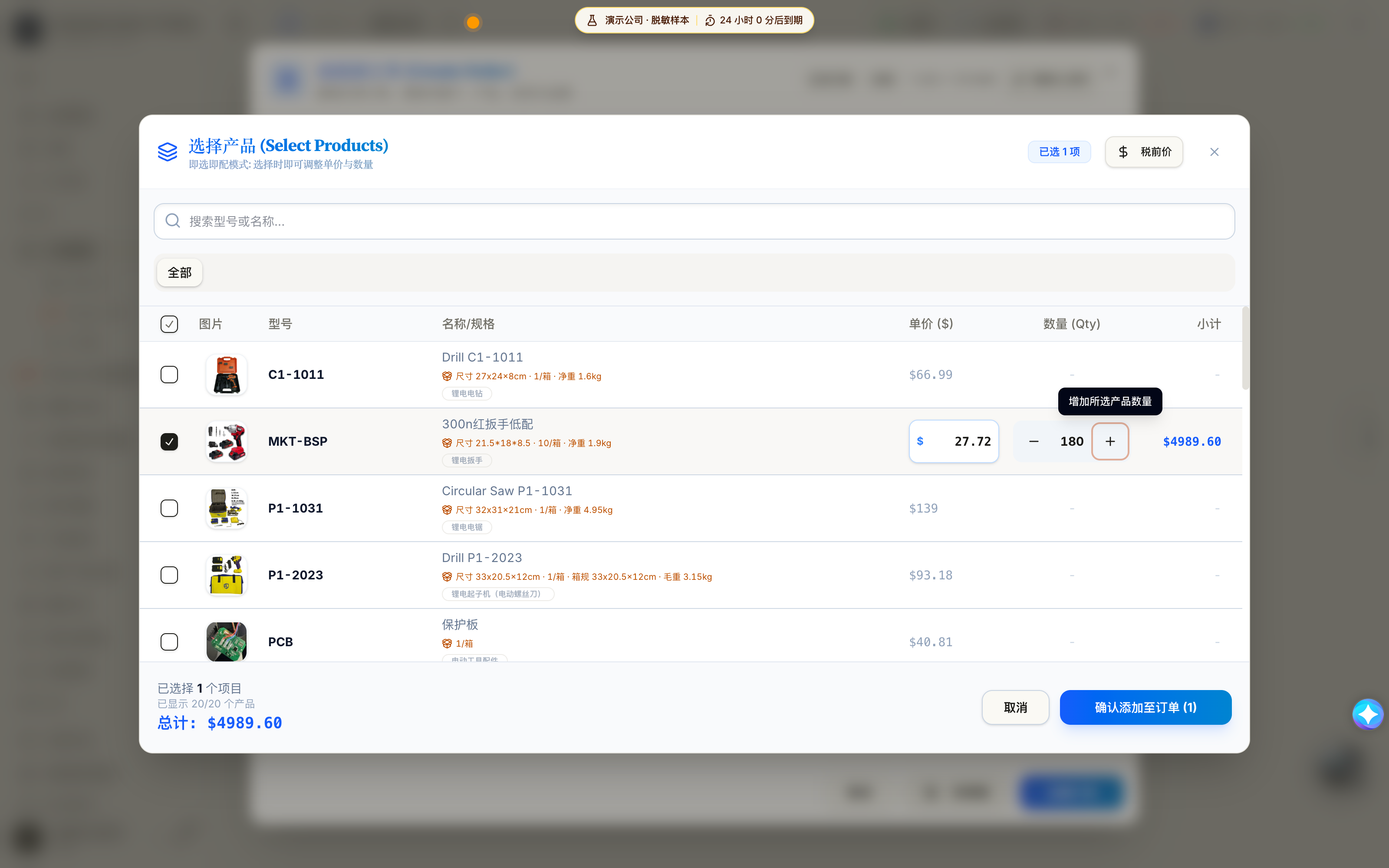Open the P1-2023 drill thumbnail
Viewport: 1389px width, 868px height.
(226, 575)
